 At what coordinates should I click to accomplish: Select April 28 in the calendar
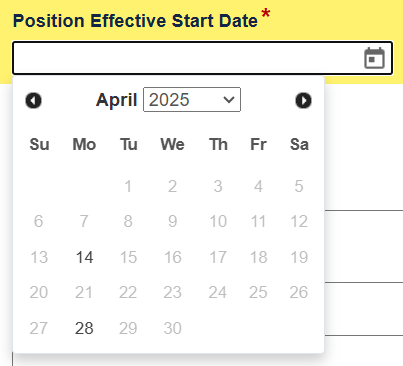[x=84, y=328]
